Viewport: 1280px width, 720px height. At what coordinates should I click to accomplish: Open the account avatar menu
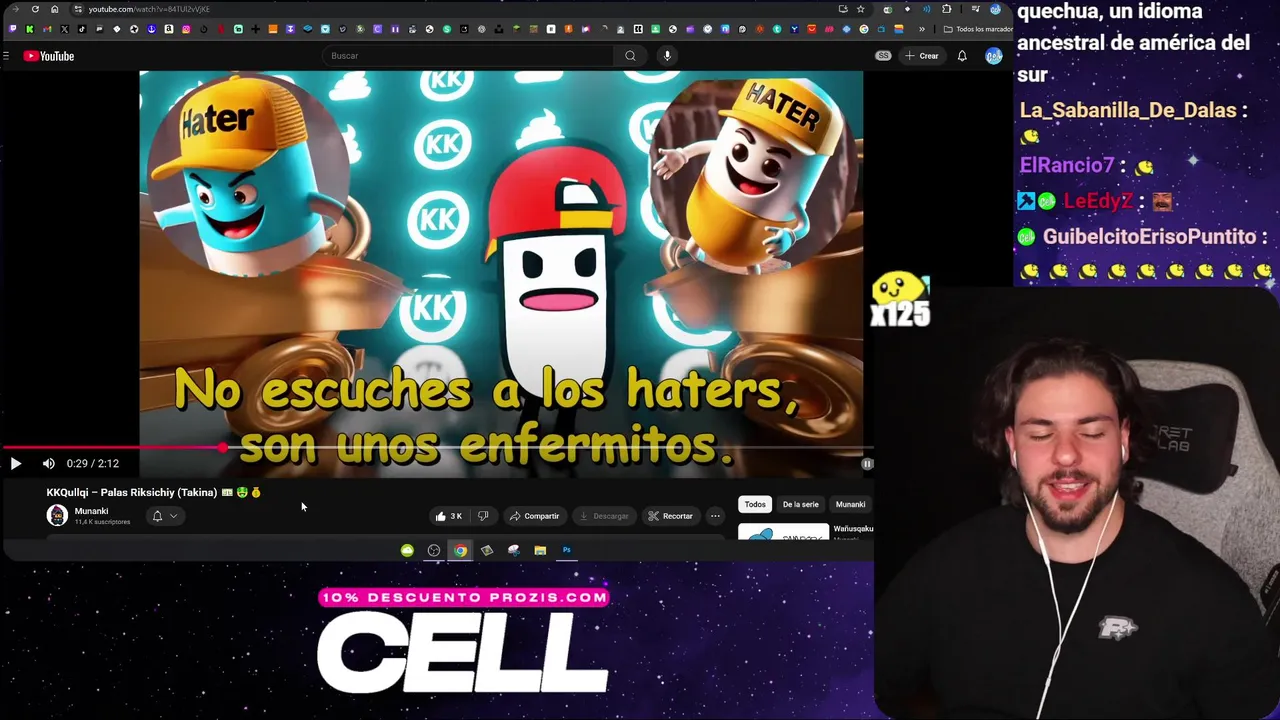coord(993,56)
